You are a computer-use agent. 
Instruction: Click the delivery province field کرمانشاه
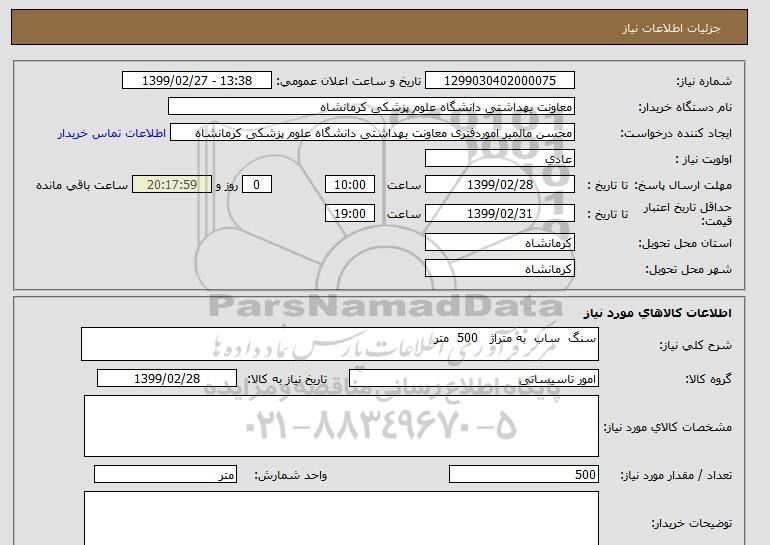(x=499, y=243)
